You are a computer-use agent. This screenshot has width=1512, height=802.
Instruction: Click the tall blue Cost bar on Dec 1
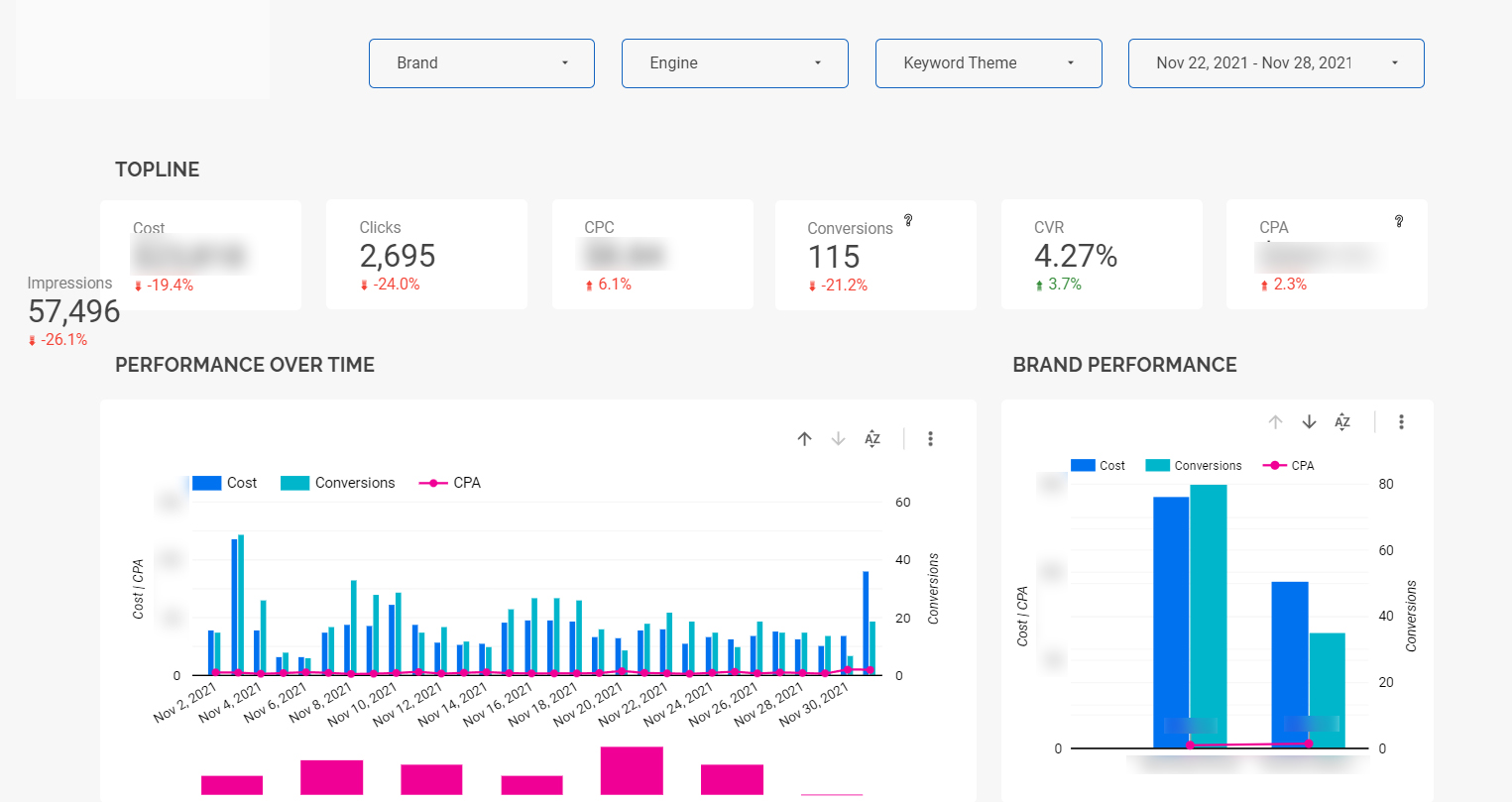point(866,623)
